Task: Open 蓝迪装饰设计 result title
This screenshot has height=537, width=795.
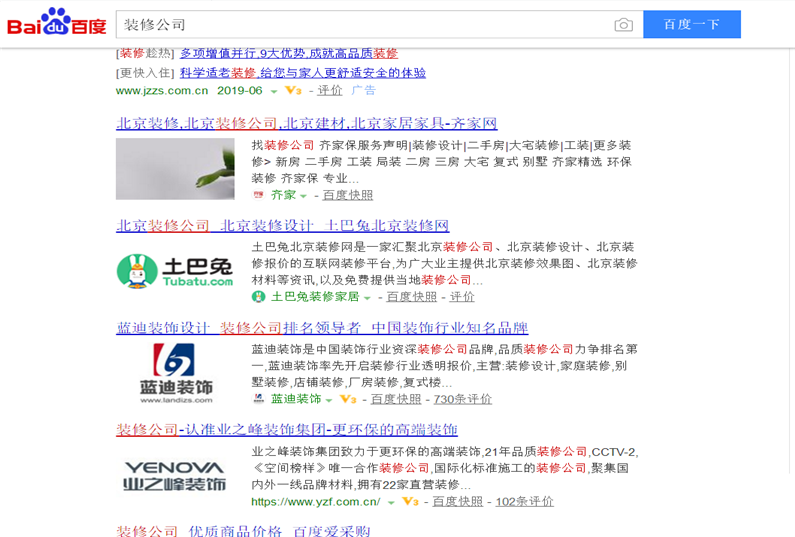Action: click(x=322, y=328)
